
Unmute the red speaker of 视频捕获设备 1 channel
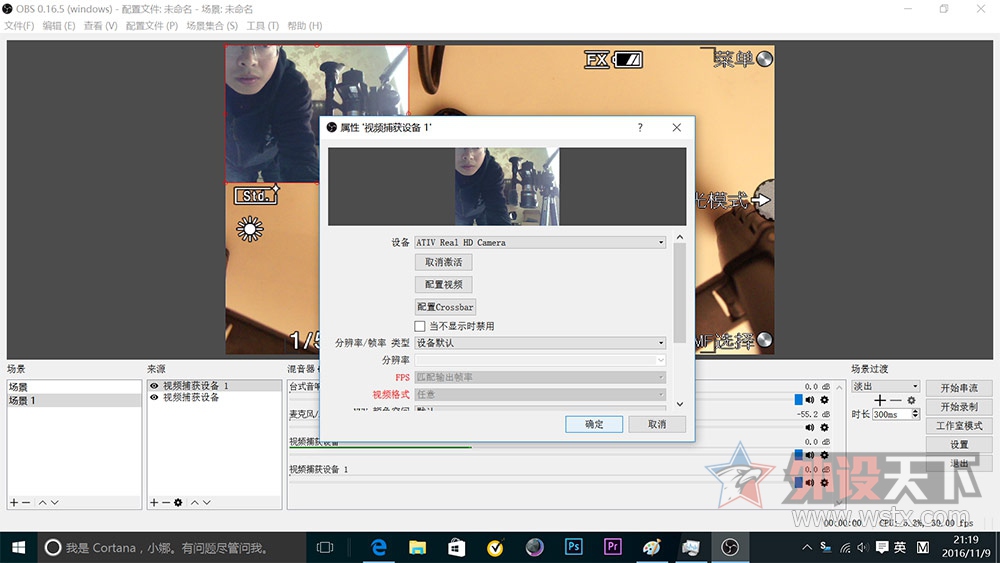tap(810, 483)
